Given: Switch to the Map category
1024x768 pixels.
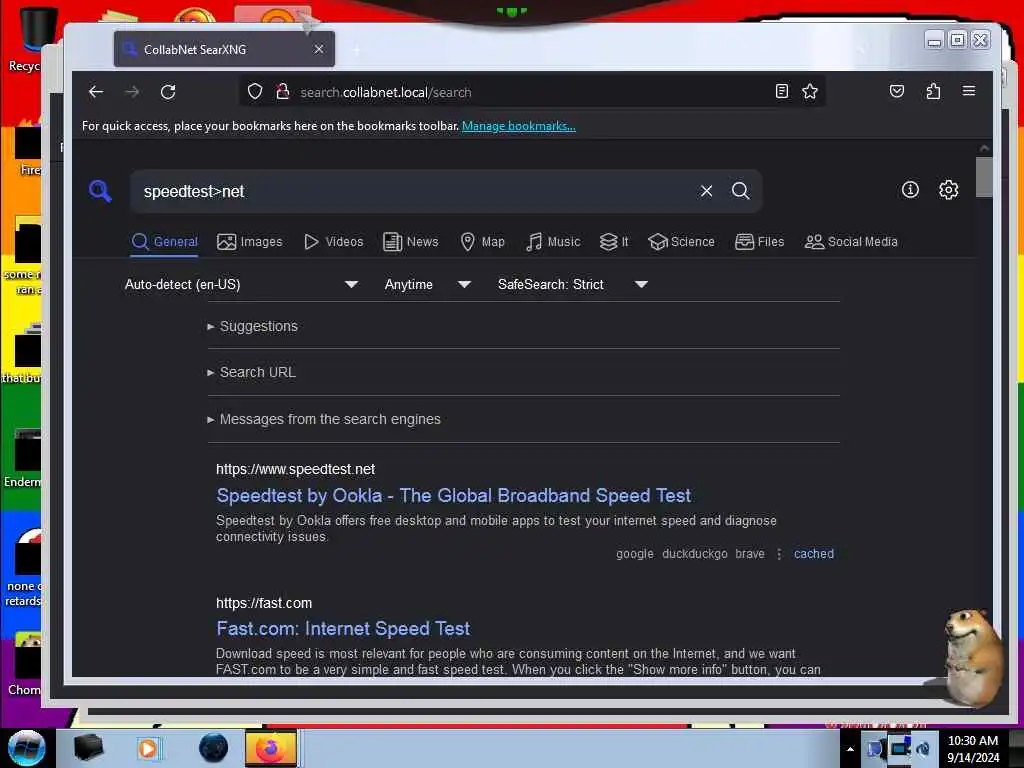Looking at the screenshot, I should 483,242.
